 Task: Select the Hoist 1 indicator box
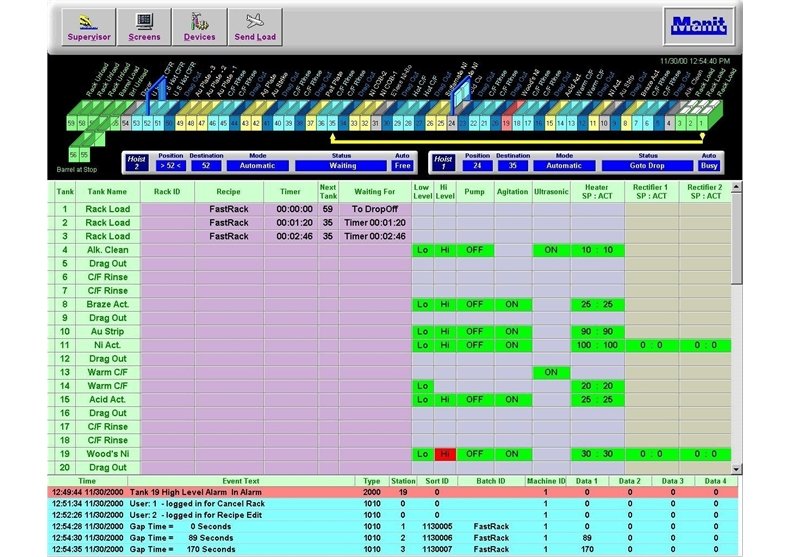pyautogui.click(x=444, y=163)
